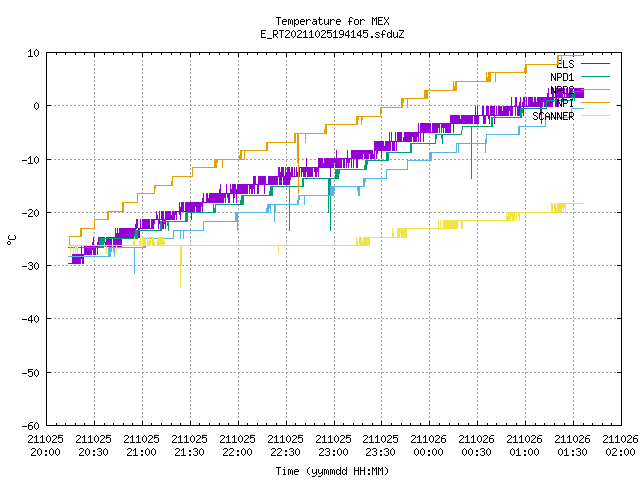Click the y-axis label -50

pyautogui.click(x=31, y=373)
